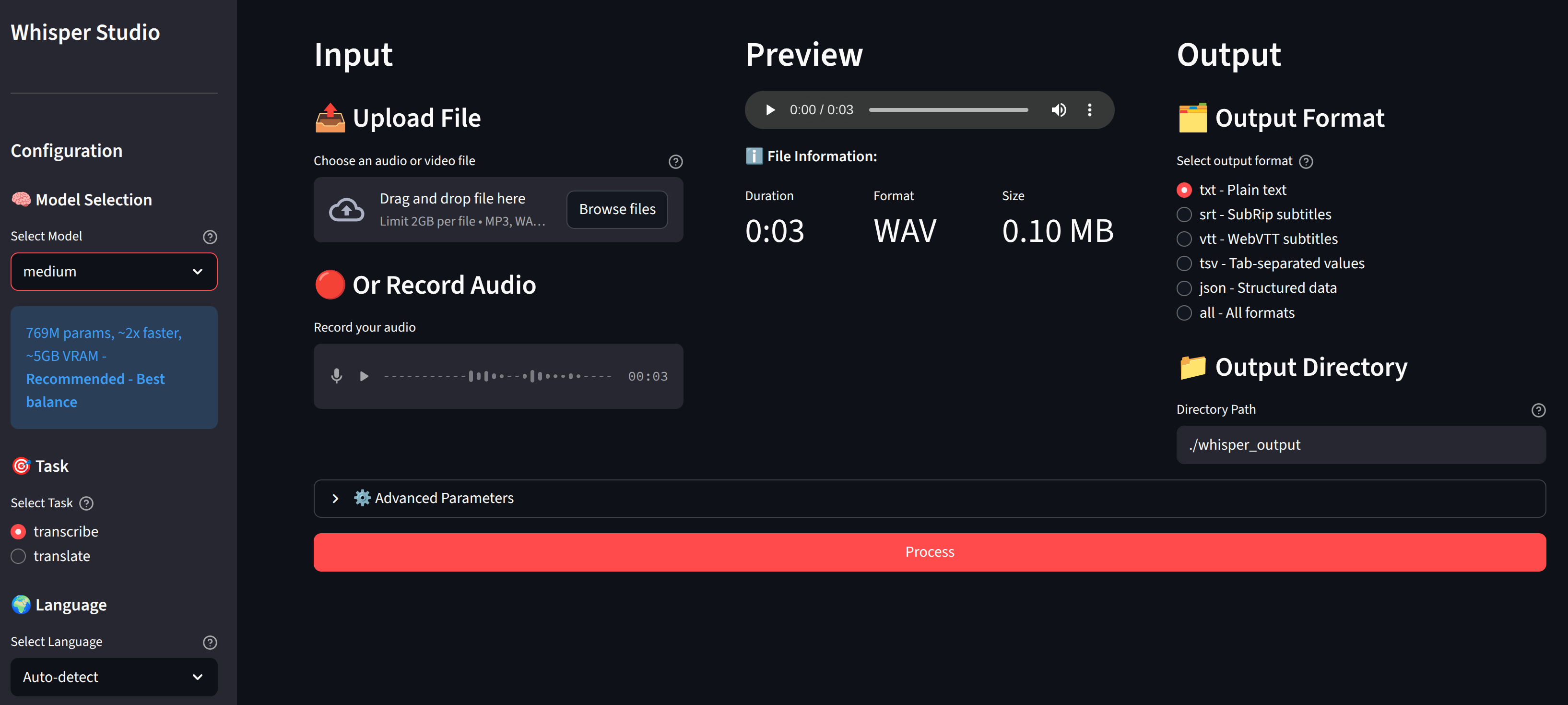1568x705 pixels.
Task: Click the Configuration heading
Action: pos(67,150)
